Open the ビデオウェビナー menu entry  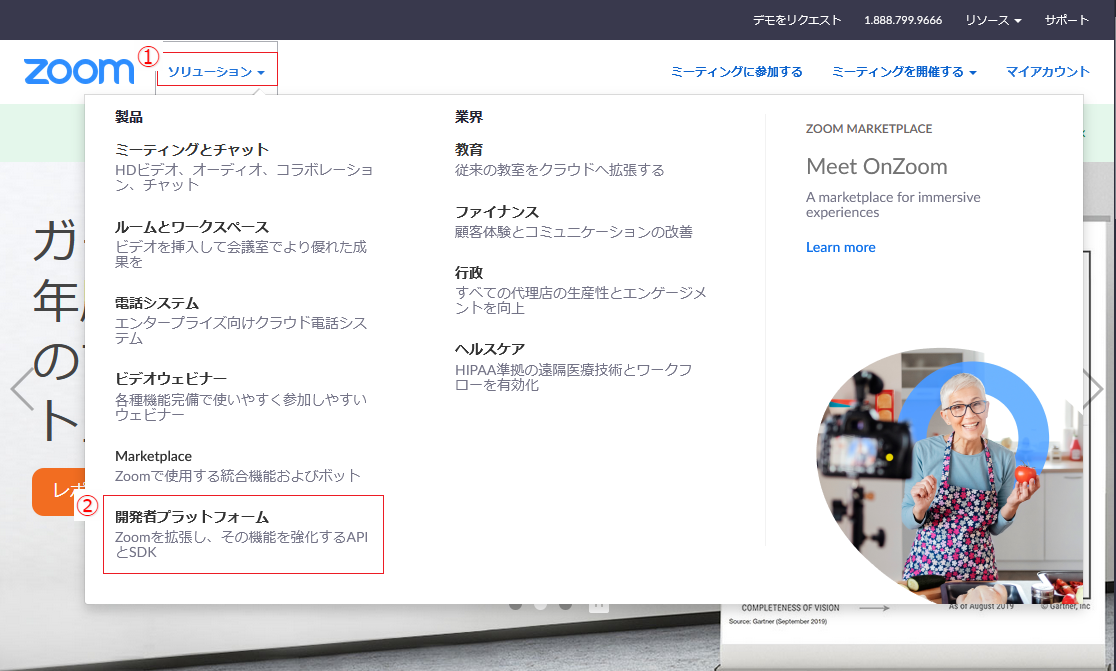pos(171,379)
